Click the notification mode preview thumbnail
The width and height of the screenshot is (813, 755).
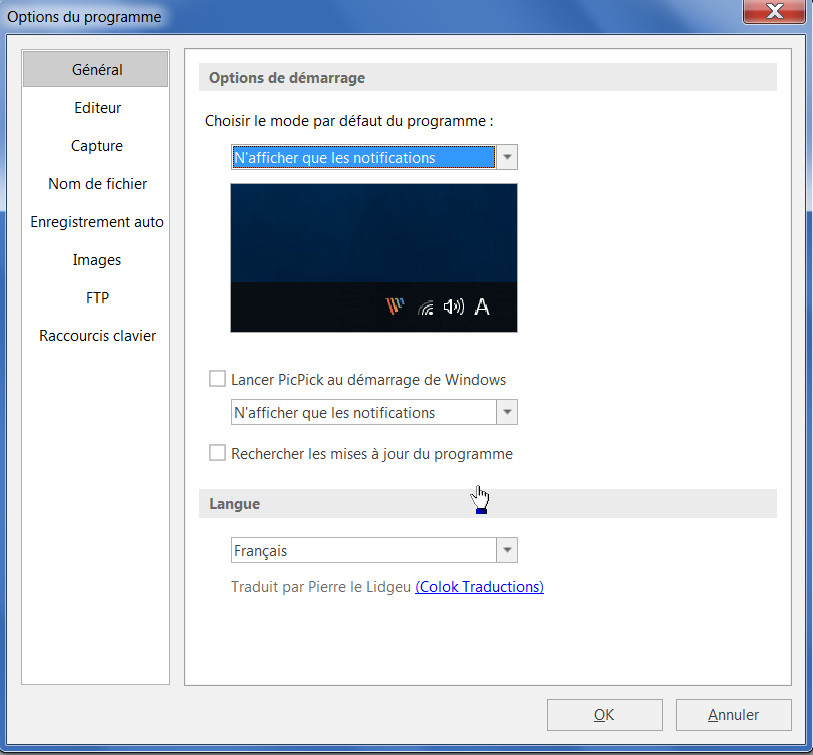374,258
